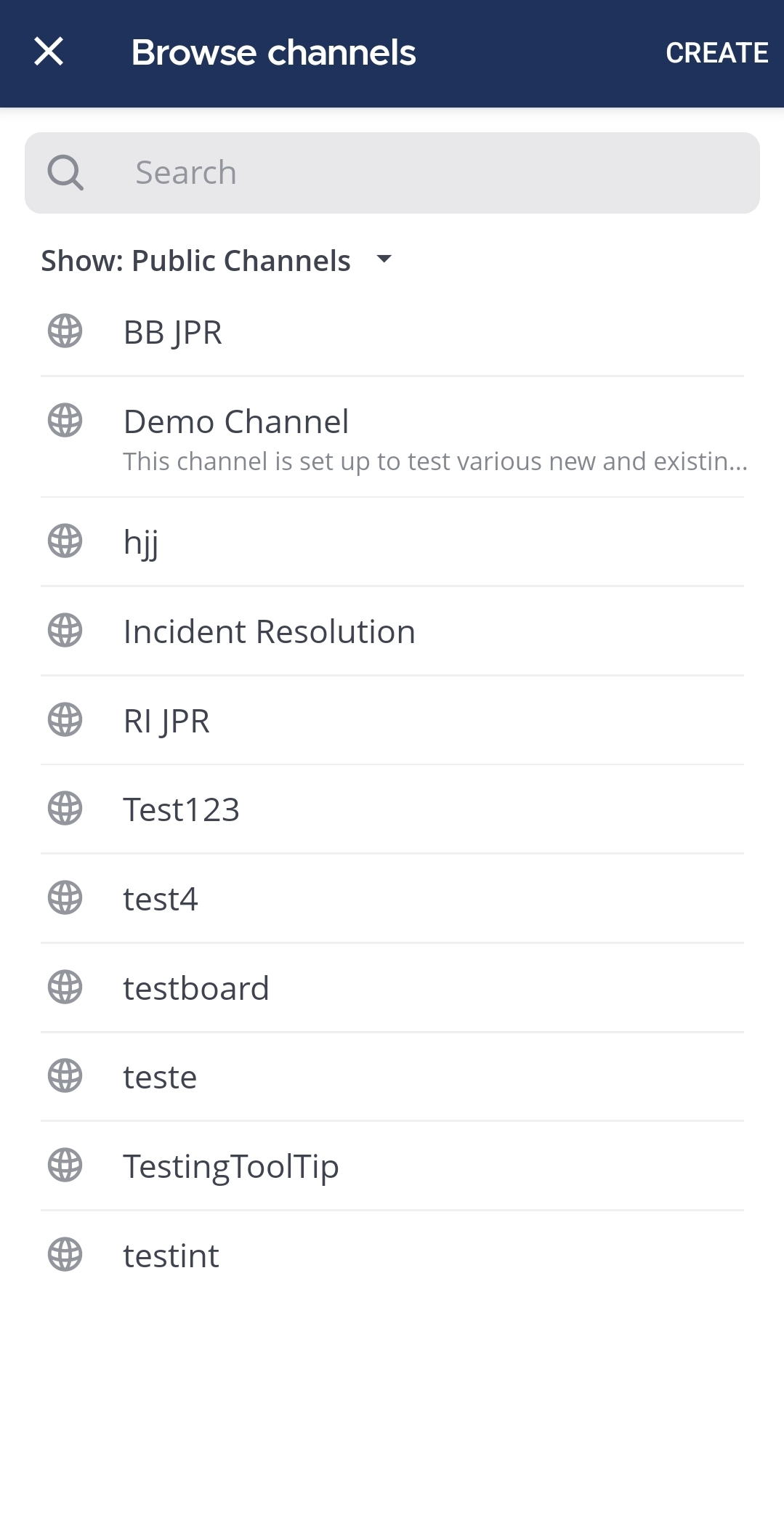This screenshot has height=1539, width=784.
Task: Tap the magnifier search icon
Action: (65, 173)
